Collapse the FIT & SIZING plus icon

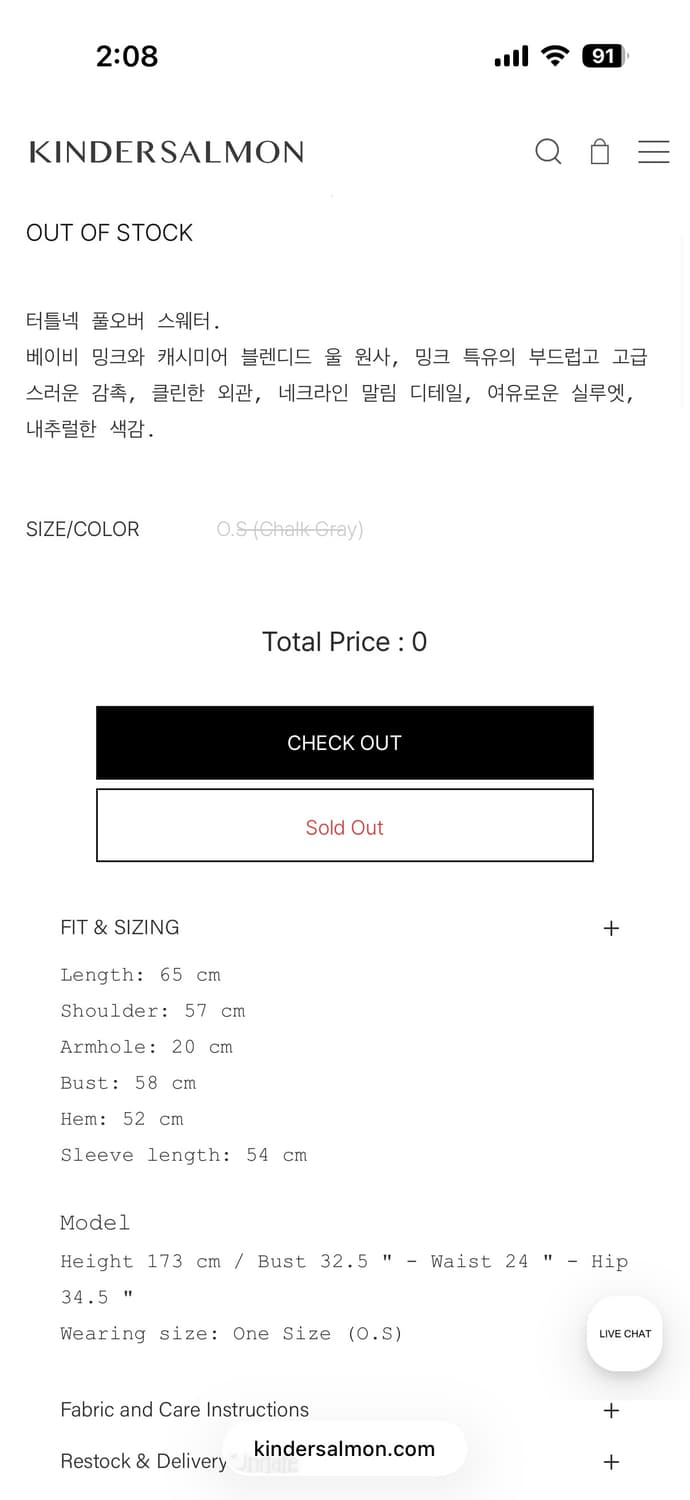pyautogui.click(x=612, y=928)
